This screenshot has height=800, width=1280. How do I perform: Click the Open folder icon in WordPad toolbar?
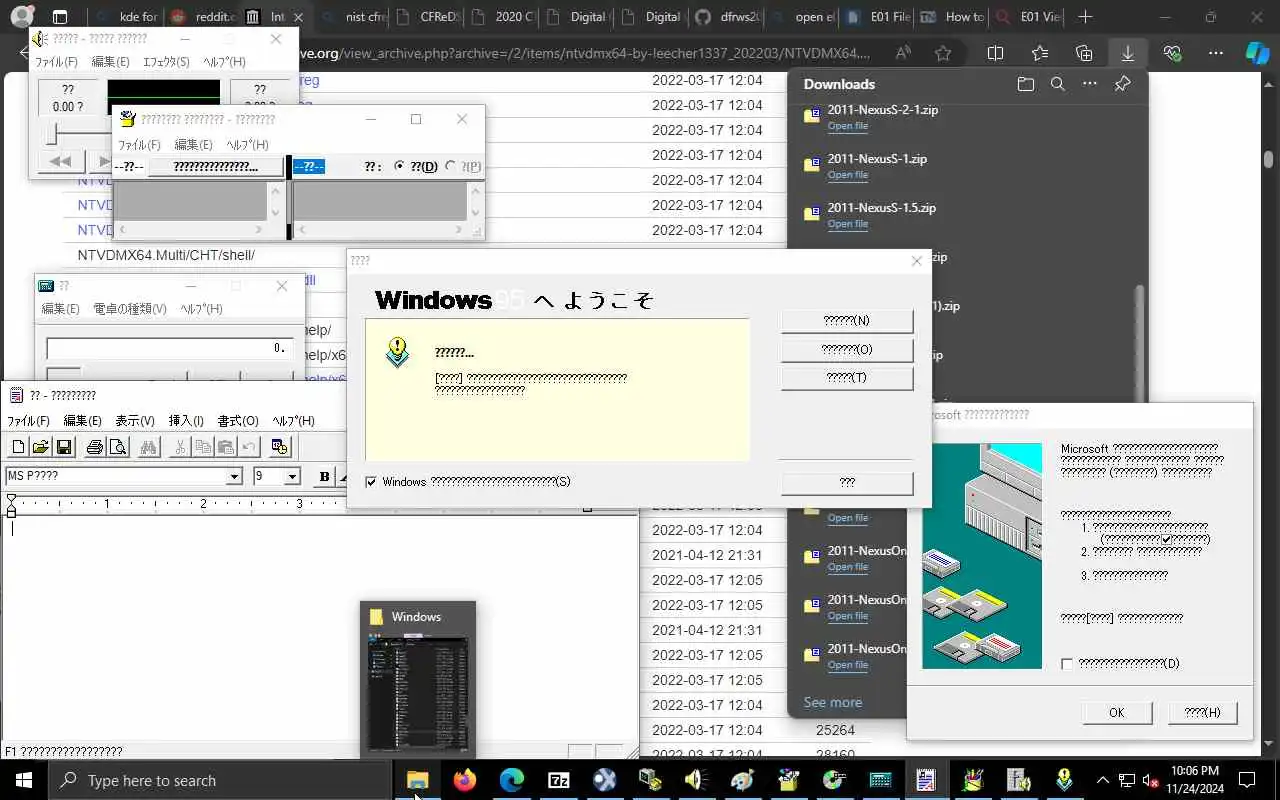pos(41,447)
